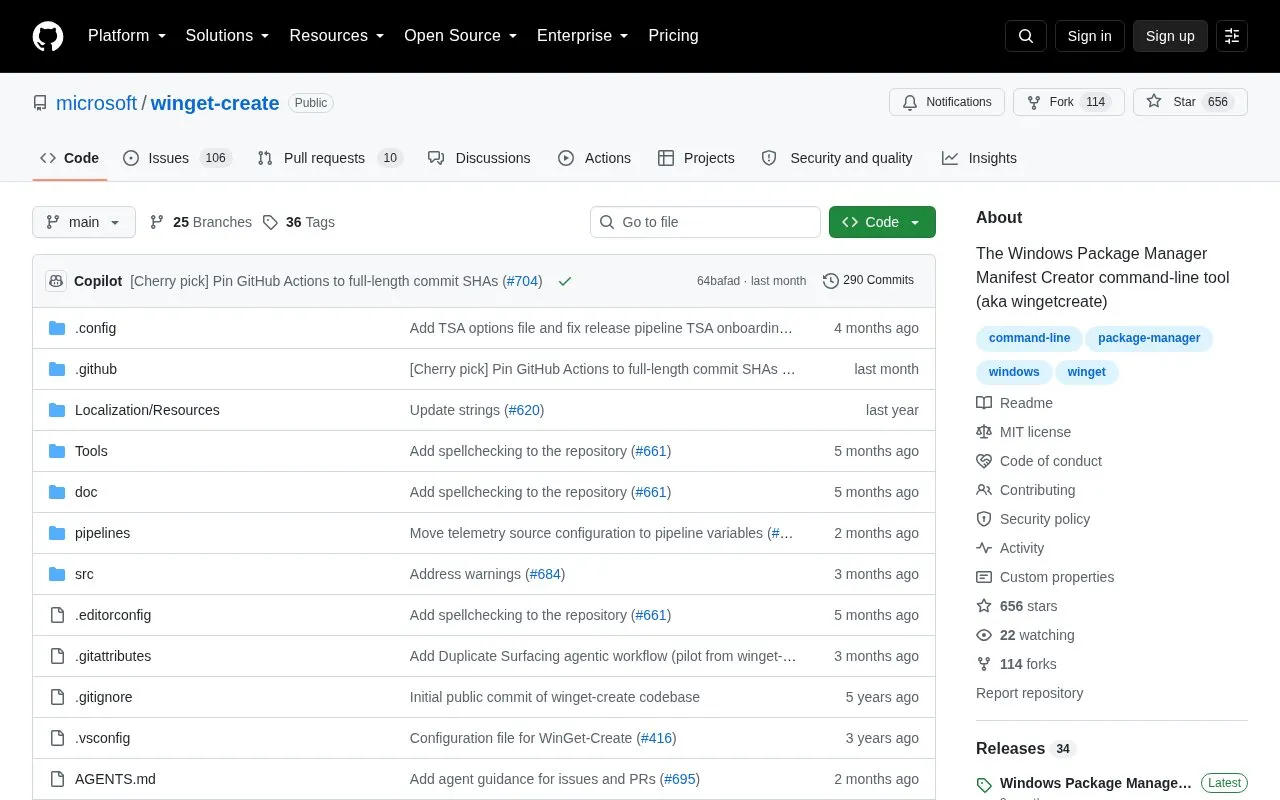
Task: Click the file icon for .editorconfig
Action: coord(57,615)
